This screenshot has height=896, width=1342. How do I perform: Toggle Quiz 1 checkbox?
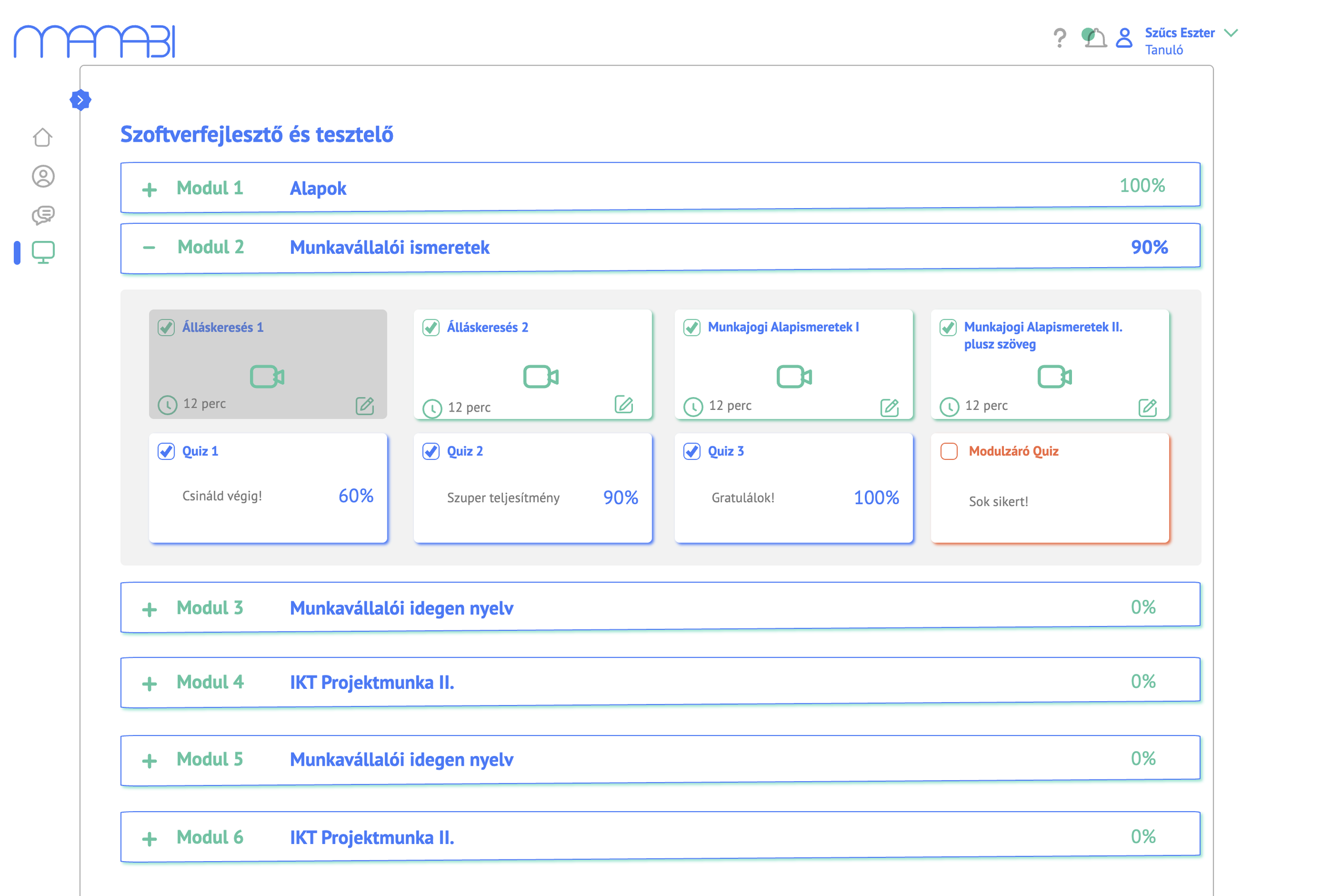pyautogui.click(x=166, y=451)
